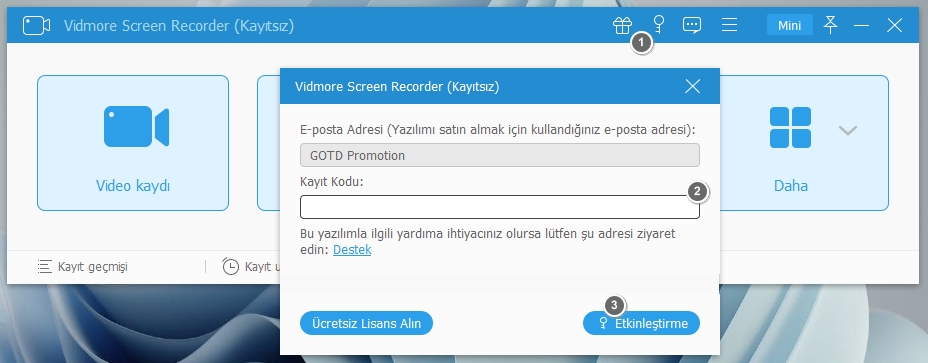Open the Destek support link
The width and height of the screenshot is (928, 363).
(x=352, y=250)
